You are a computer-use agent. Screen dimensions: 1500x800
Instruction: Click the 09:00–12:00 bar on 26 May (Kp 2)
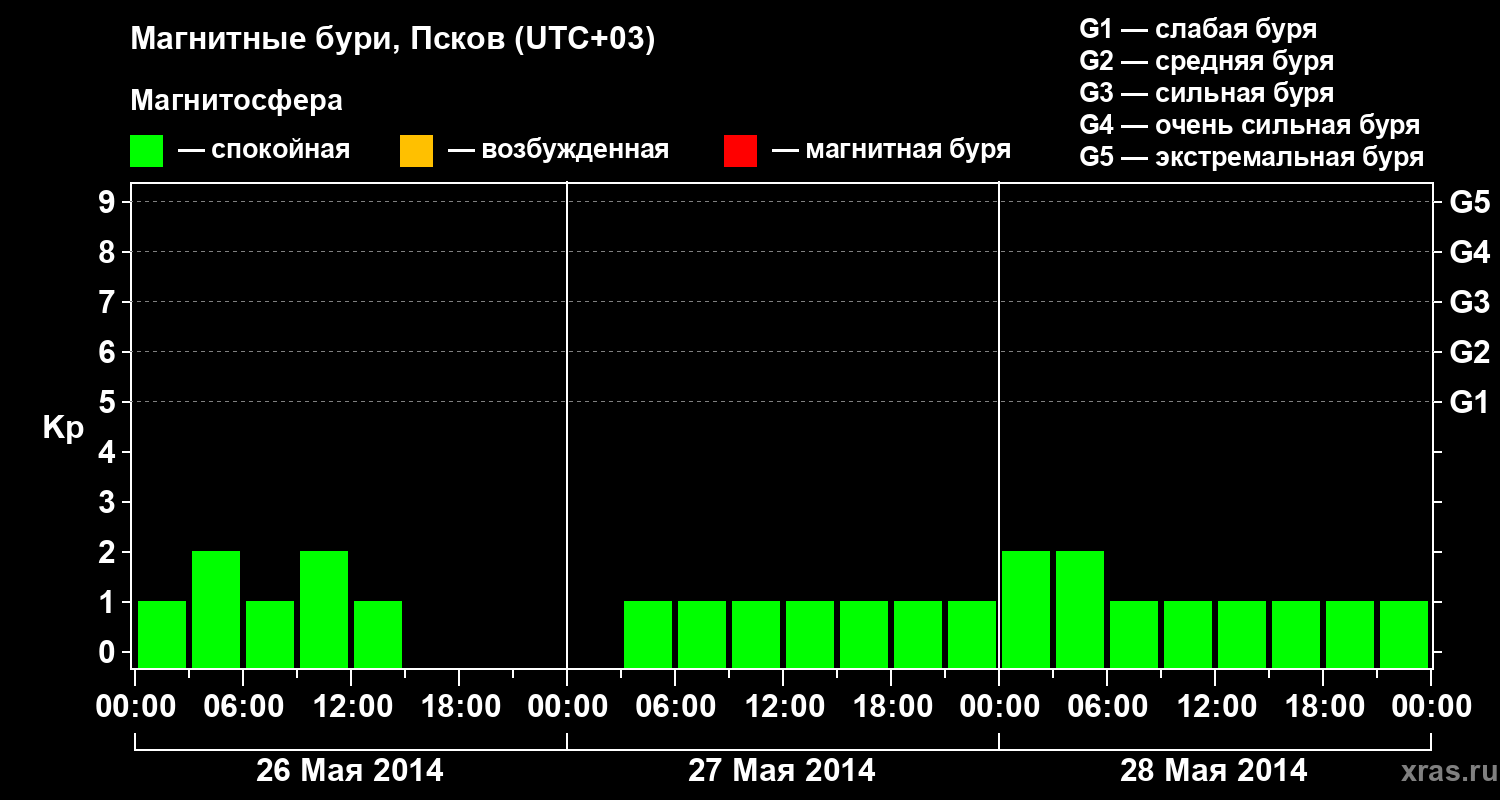[324, 609]
